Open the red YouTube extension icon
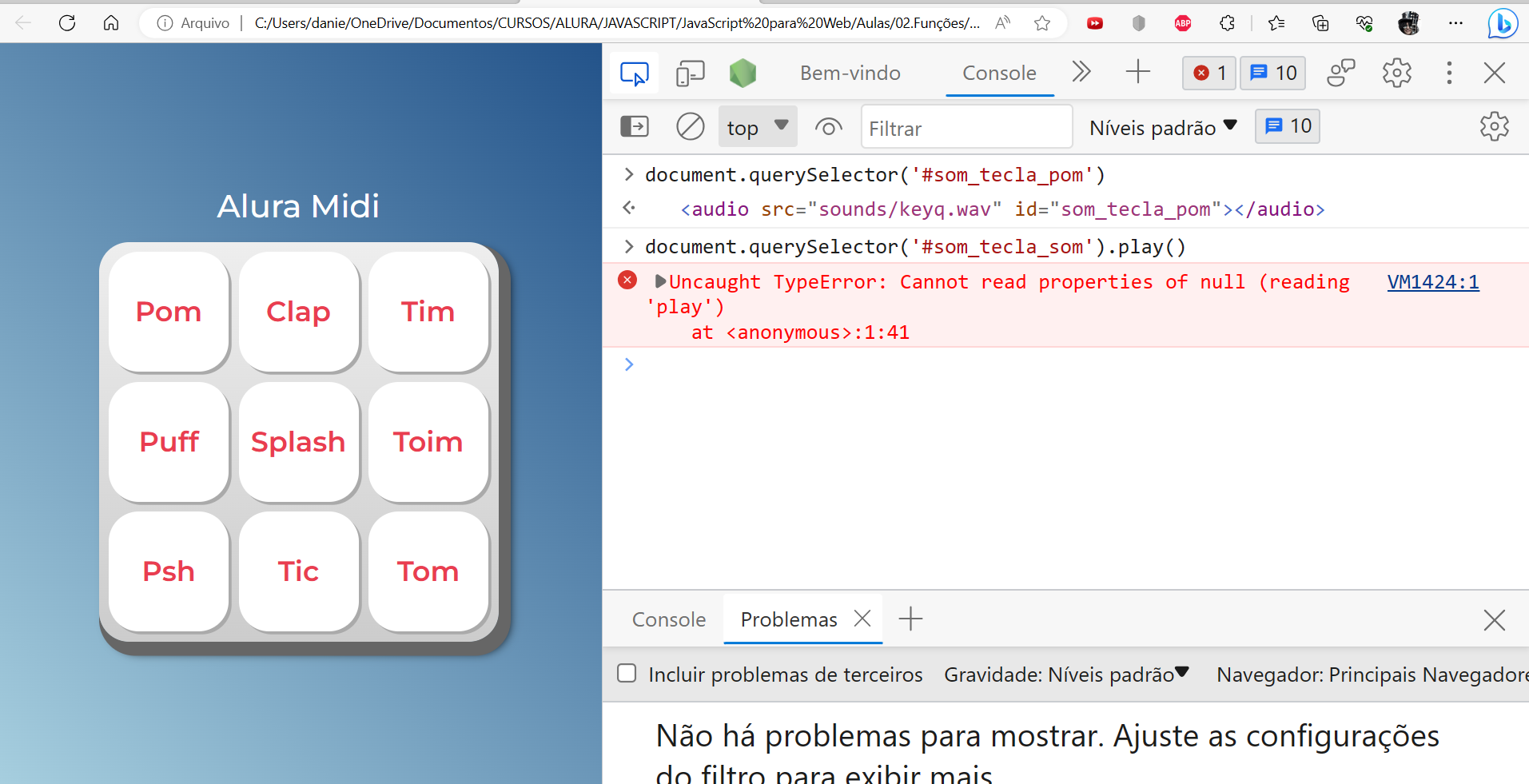Image resolution: width=1529 pixels, height=784 pixels. [x=1095, y=23]
